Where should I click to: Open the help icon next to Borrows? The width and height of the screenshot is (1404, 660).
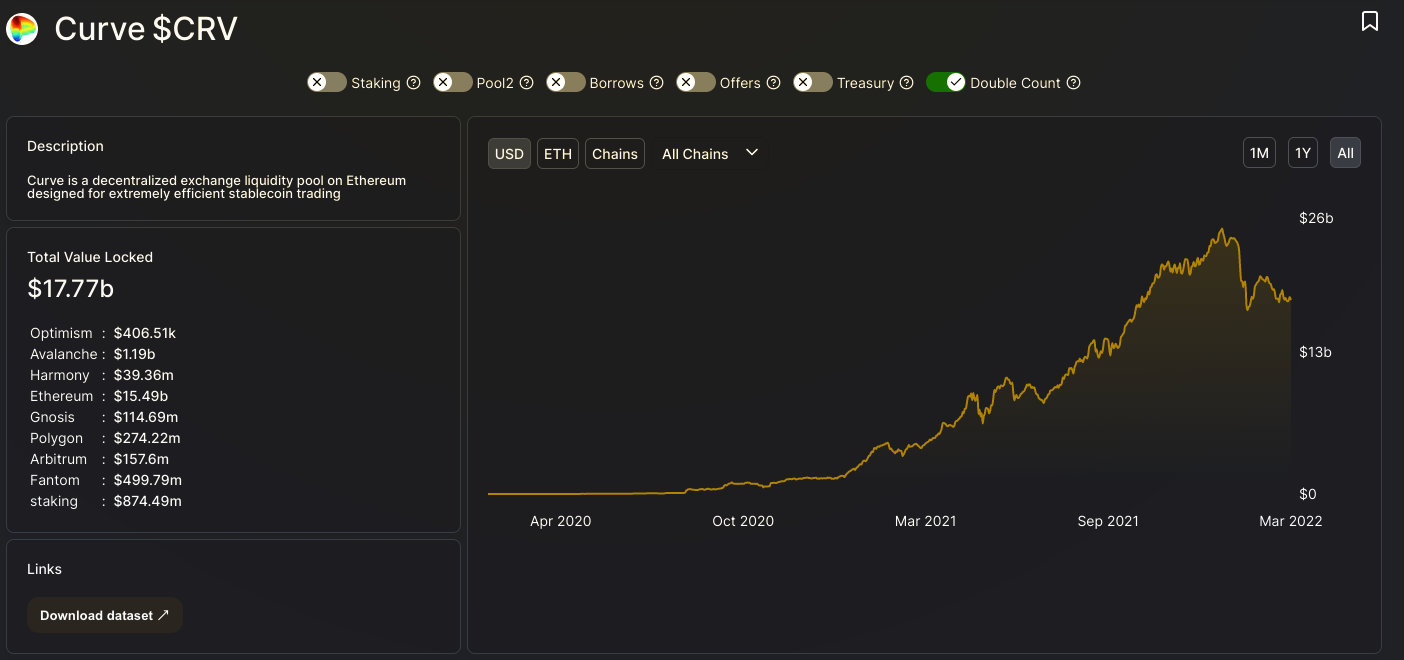656,83
